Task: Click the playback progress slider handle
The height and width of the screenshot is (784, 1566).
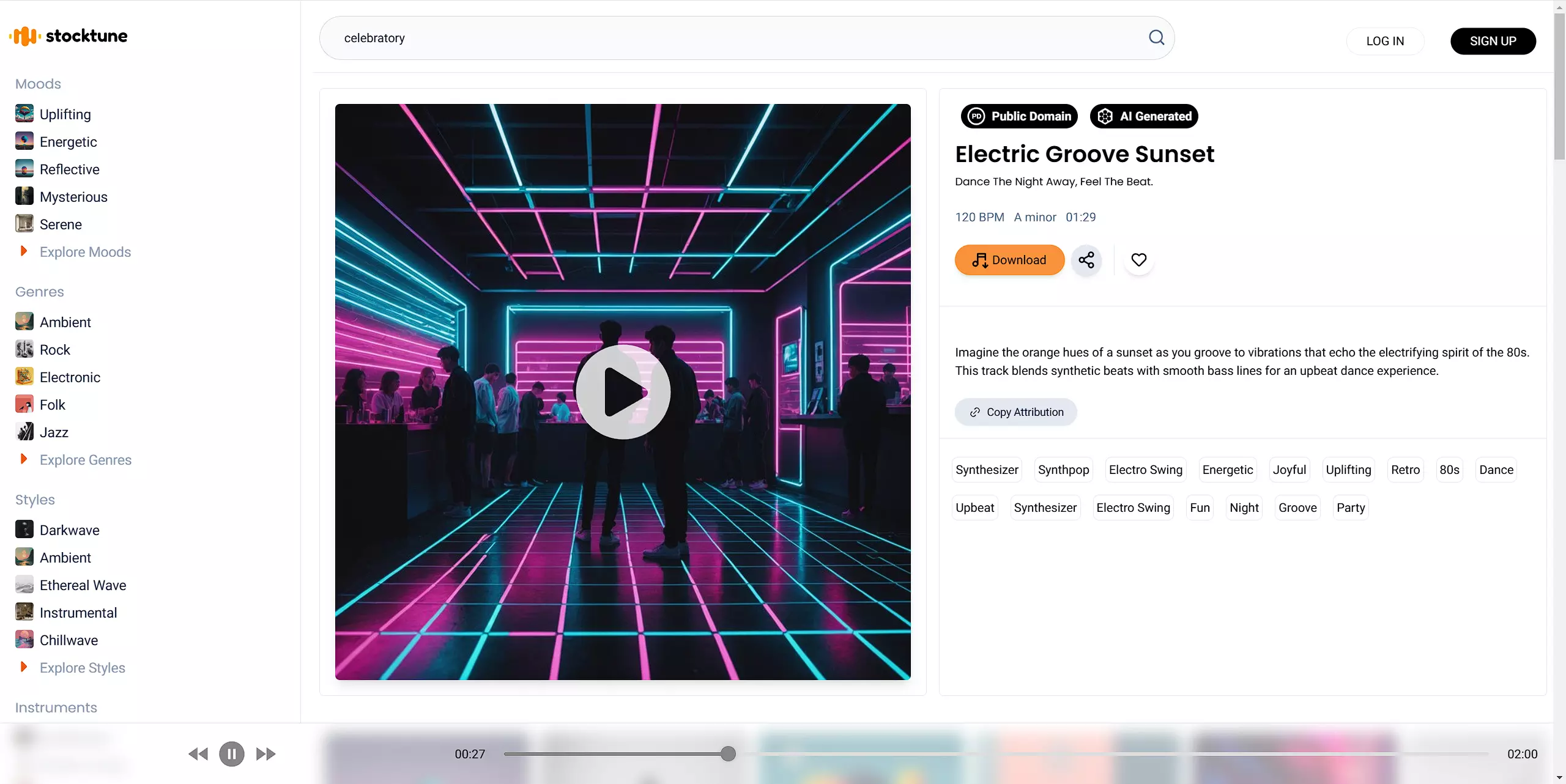Action: click(728, 753)
